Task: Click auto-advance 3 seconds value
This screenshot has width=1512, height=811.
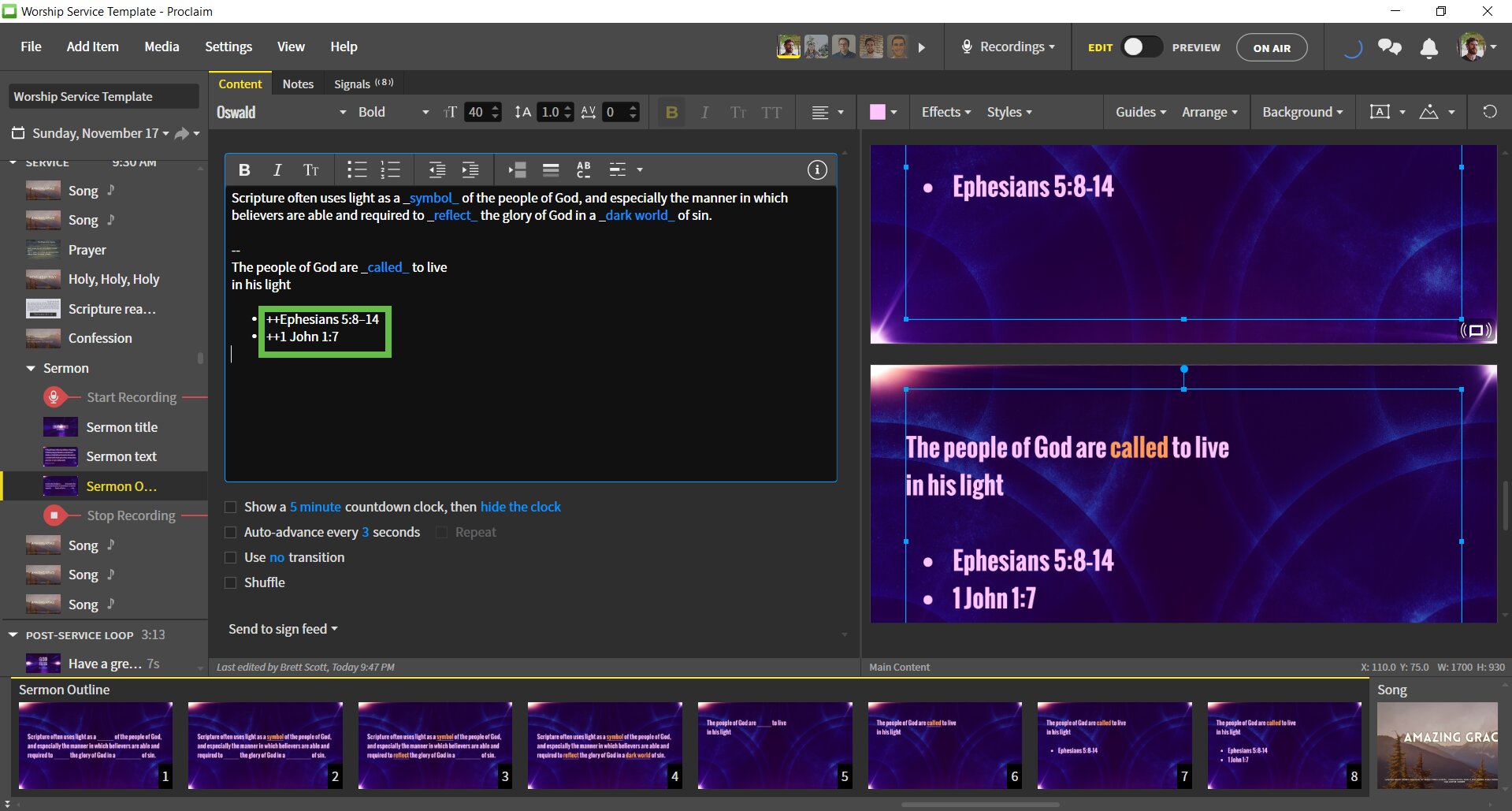Action: [x=366, y=532]
